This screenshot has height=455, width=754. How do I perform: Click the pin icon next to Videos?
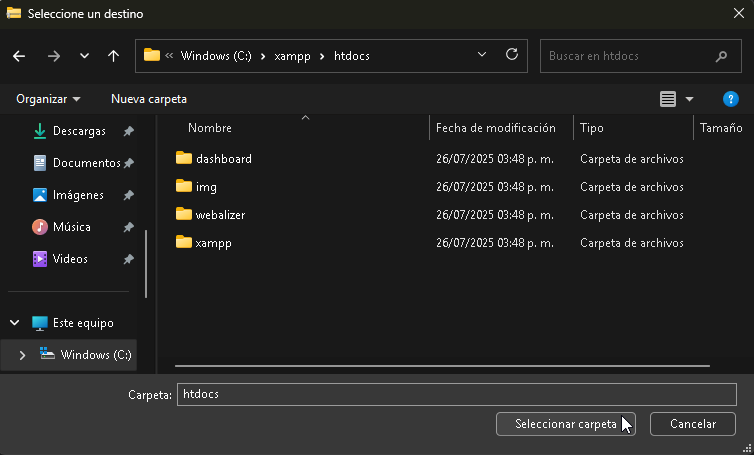(128, 259)
